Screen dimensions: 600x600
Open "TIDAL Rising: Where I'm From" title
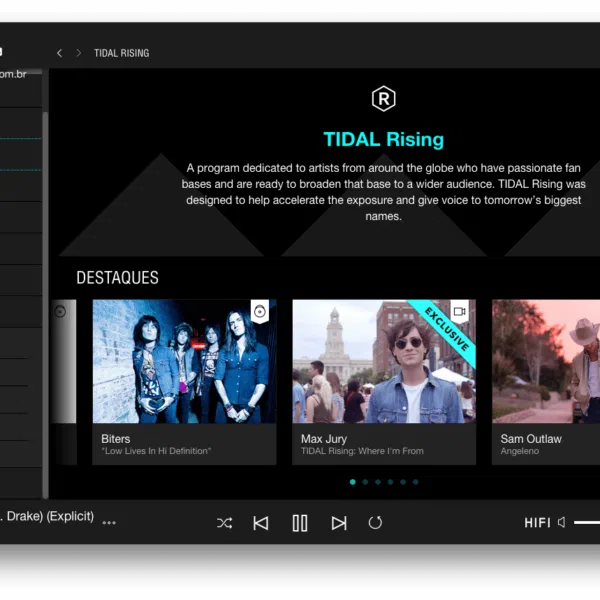[362, 451]
